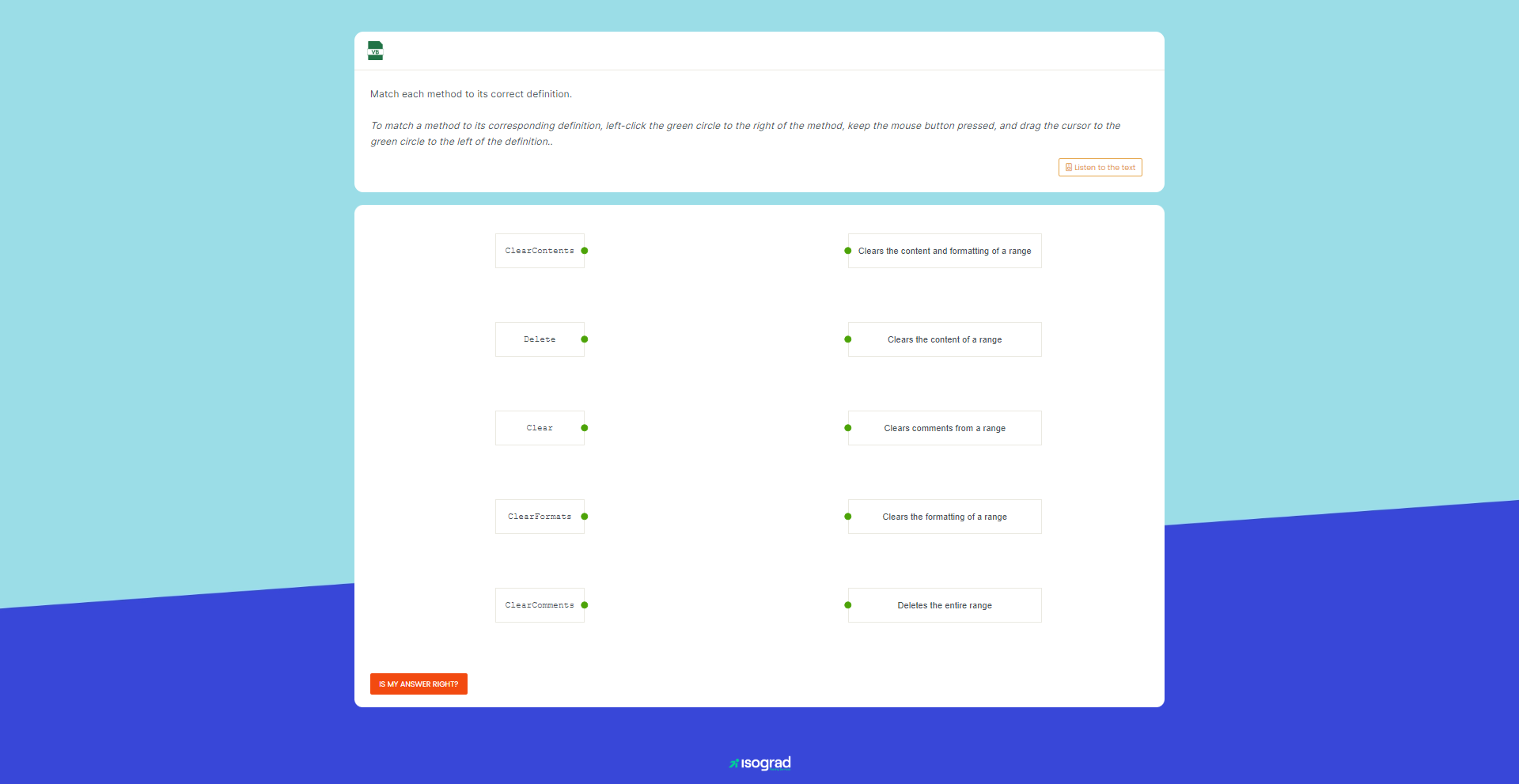Image resolution: width=1519 pixels, height=784 pixels.
Task: Click the 'Deletes the entire range' definition box
Action: coord(945,605)
